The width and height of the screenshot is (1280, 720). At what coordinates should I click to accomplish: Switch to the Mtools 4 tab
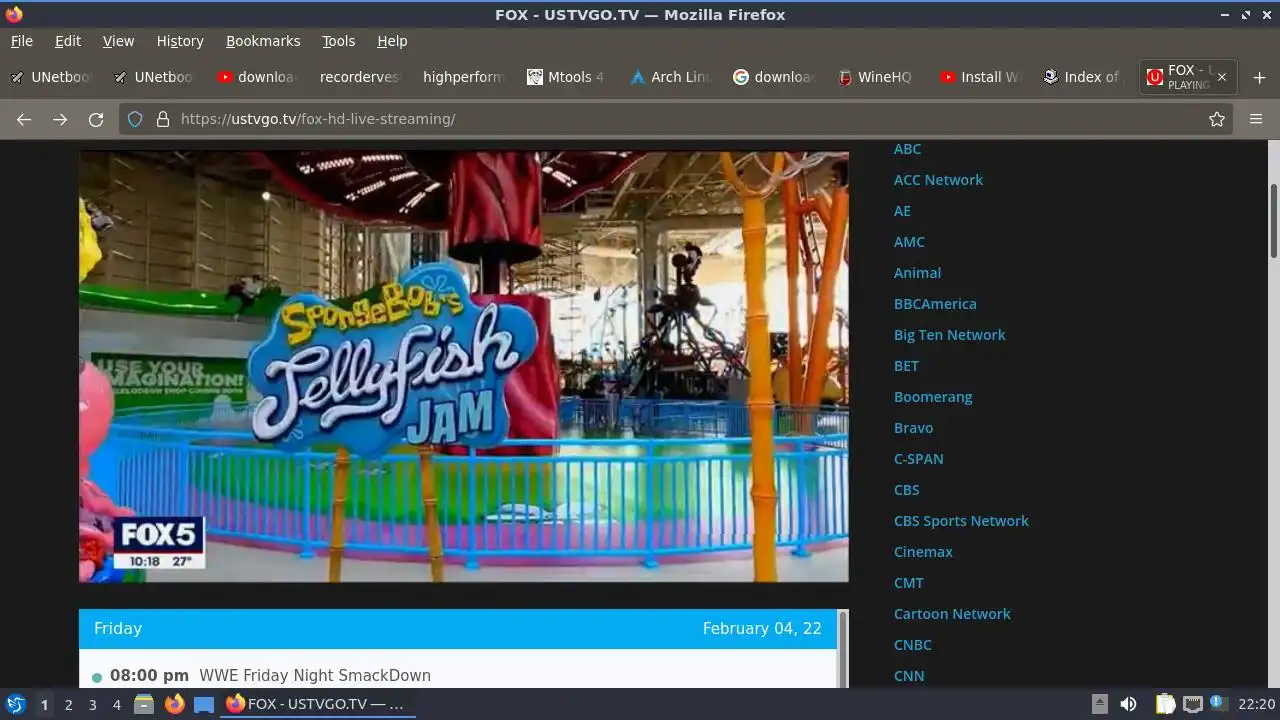(566, 77)
